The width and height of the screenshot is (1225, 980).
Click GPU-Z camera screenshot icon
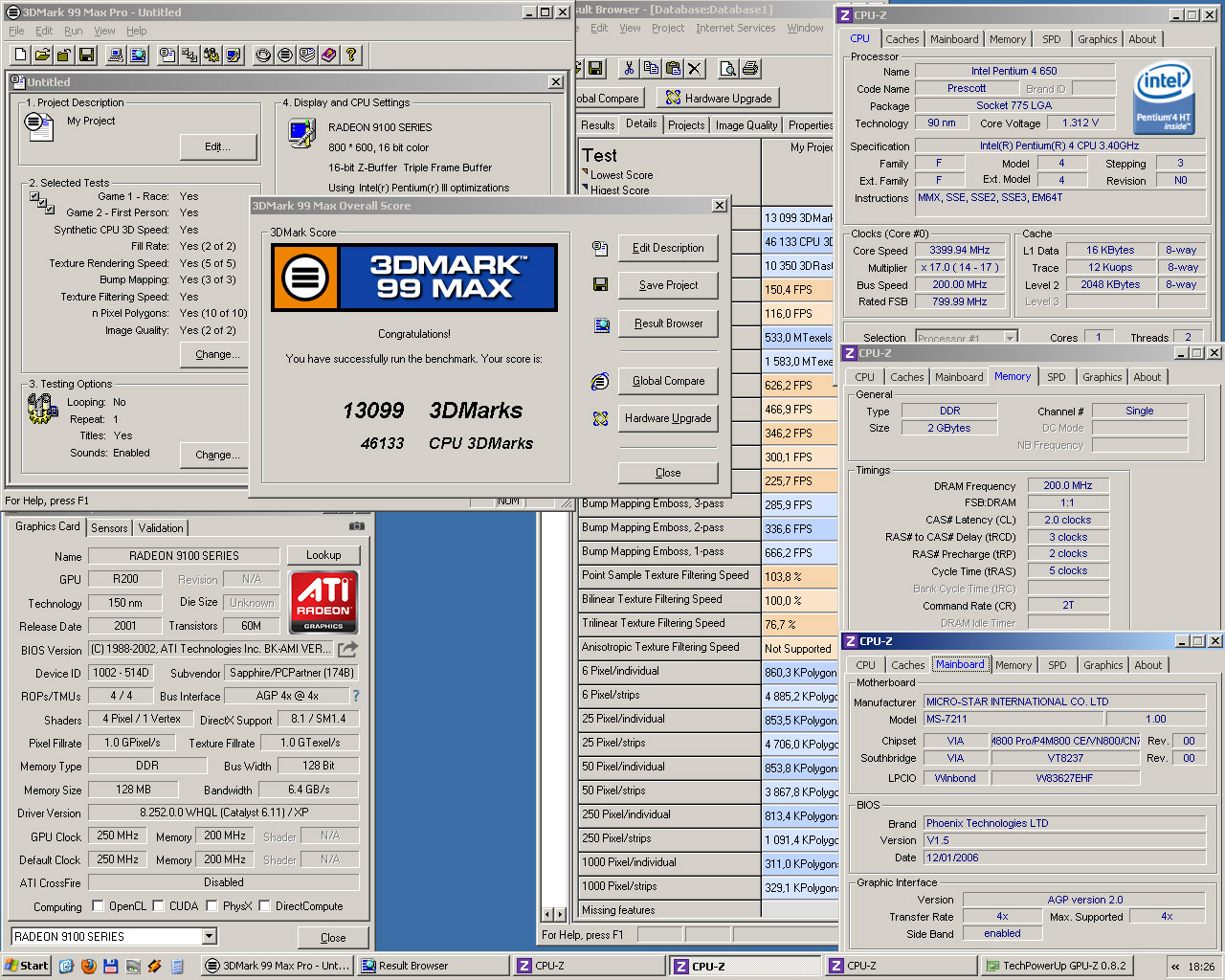click(357, 525)
